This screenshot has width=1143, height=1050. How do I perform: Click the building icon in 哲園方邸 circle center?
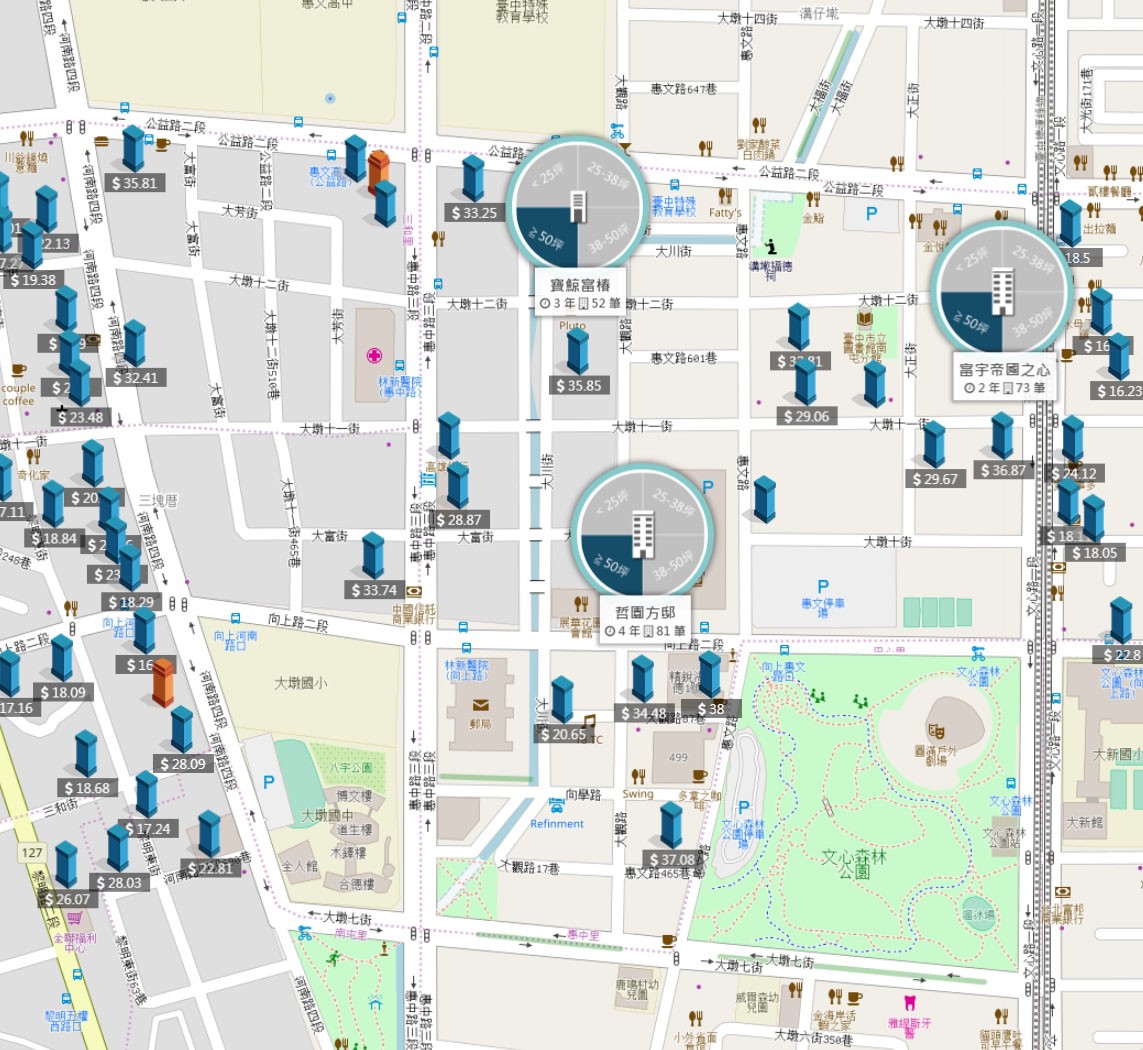(x=642, y=534)
